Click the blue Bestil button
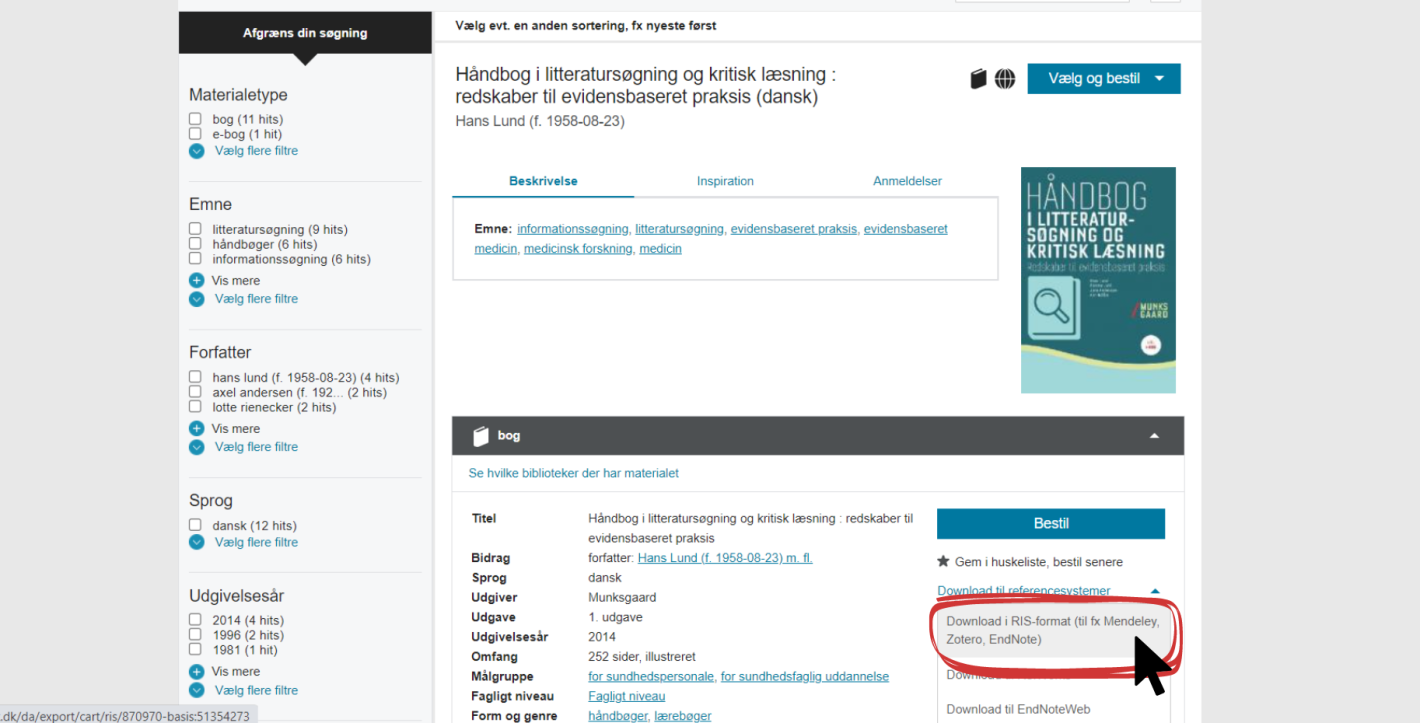 [1051, 524]
